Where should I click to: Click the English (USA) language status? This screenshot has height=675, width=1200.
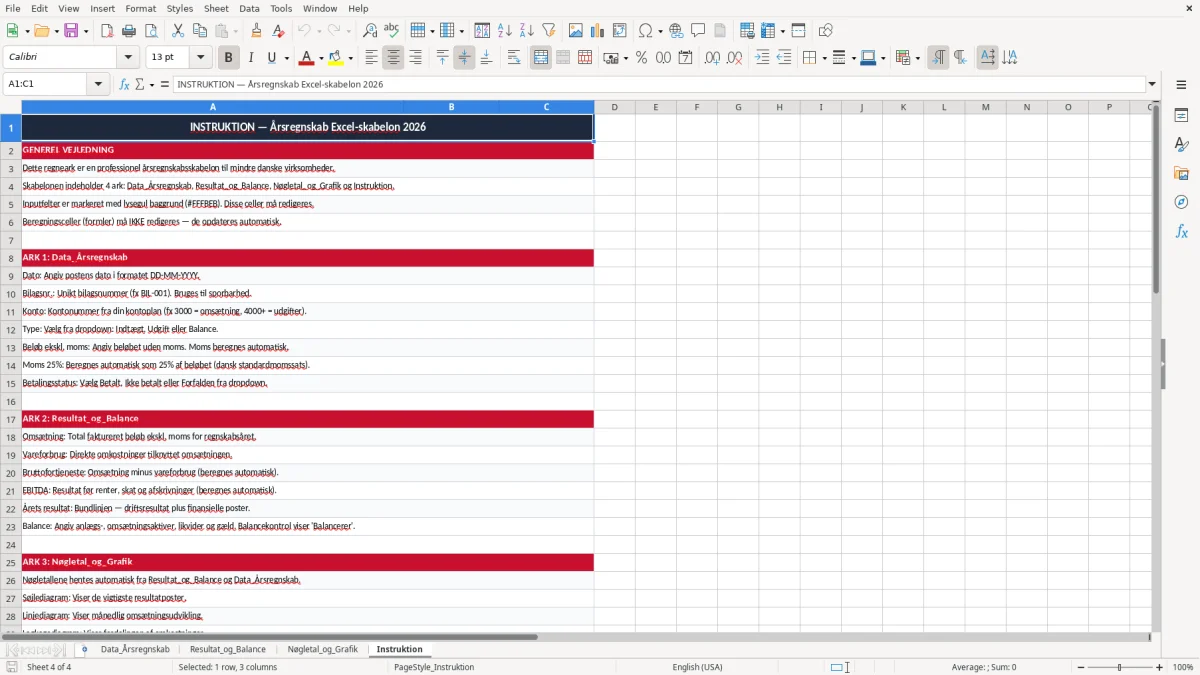click(x=697, y=667)
